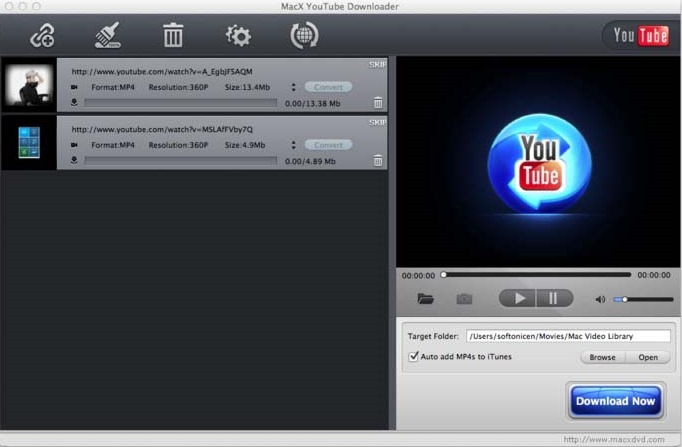Click download icon beside 13.38 Mb progress bar
Viewport: 682px width, 447px height.
pyautogui.click(x=74, y=102)
